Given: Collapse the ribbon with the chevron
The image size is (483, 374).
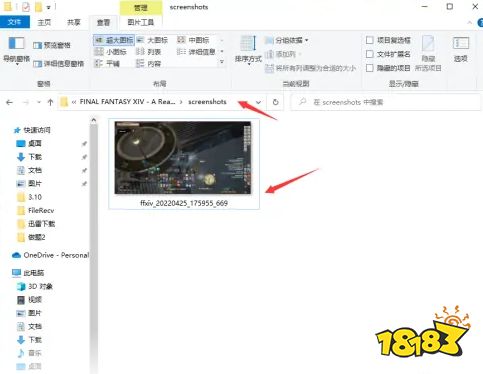Looking at the screenshot, I should coord(470,22).
